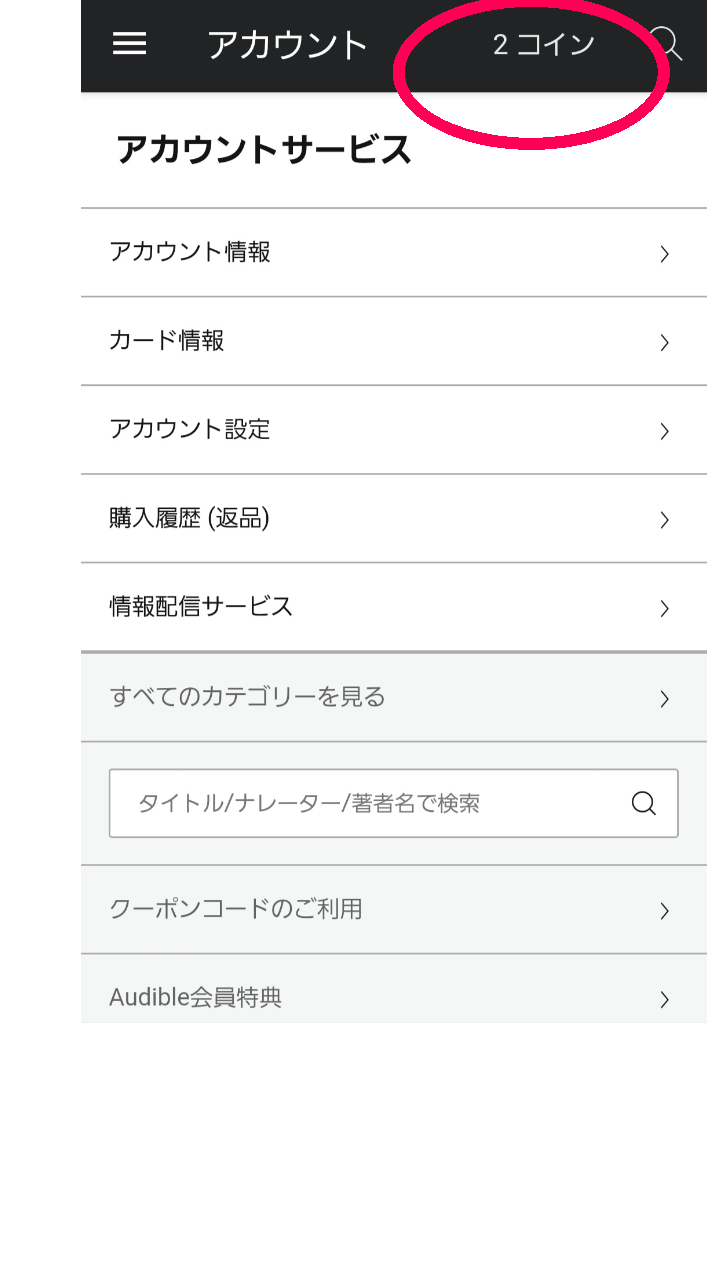Open the hamburger menu icon
The width and height of the screenshot is (720, 1280).
click(x=130, y=44)
